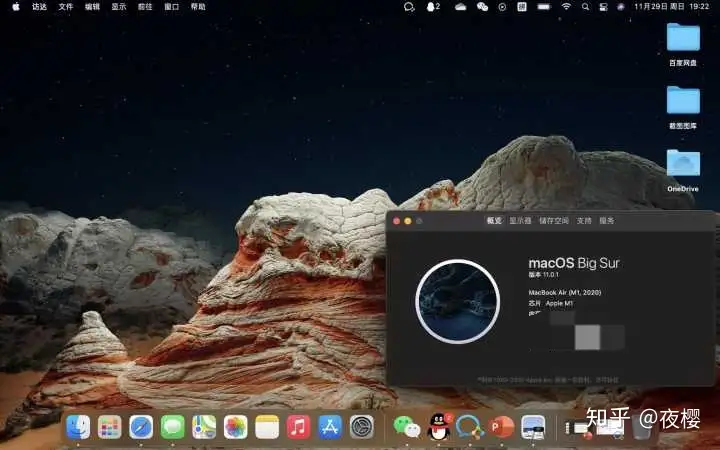Launch PowerPoint from the Dock
The width and height of the screenshot is (720, 450).
tap(501, 427)
